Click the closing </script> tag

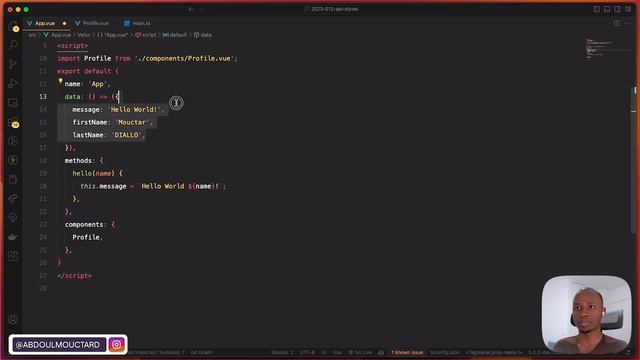coord(74,276)
